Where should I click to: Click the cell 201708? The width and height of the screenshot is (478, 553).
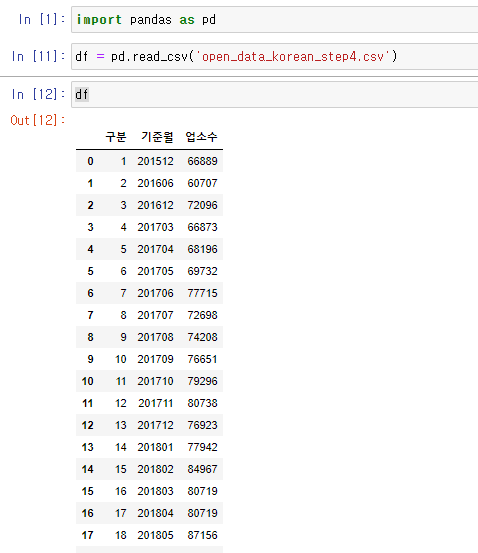point(156,337)
